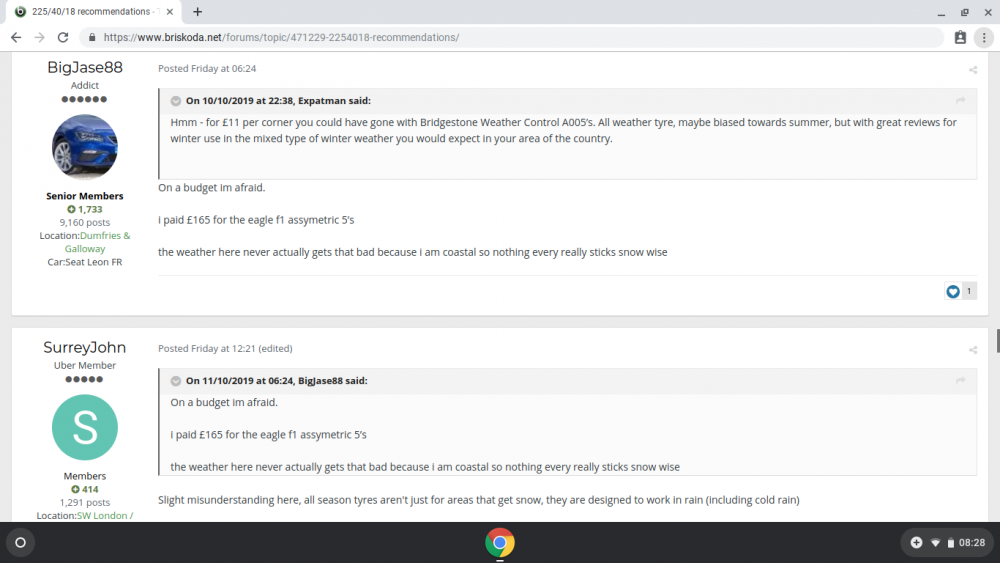1000x563 pixels.
Task: Open SurreyJohn's profile name link
Action: click(x=85, y=347)
